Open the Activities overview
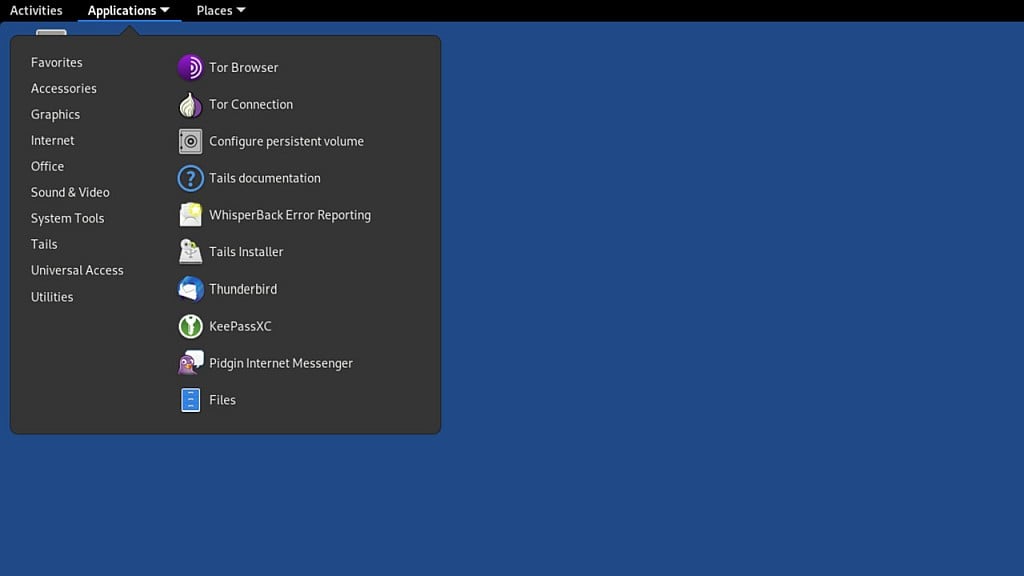The width and height of the screenshot is (1024, 576). [36, 10]
